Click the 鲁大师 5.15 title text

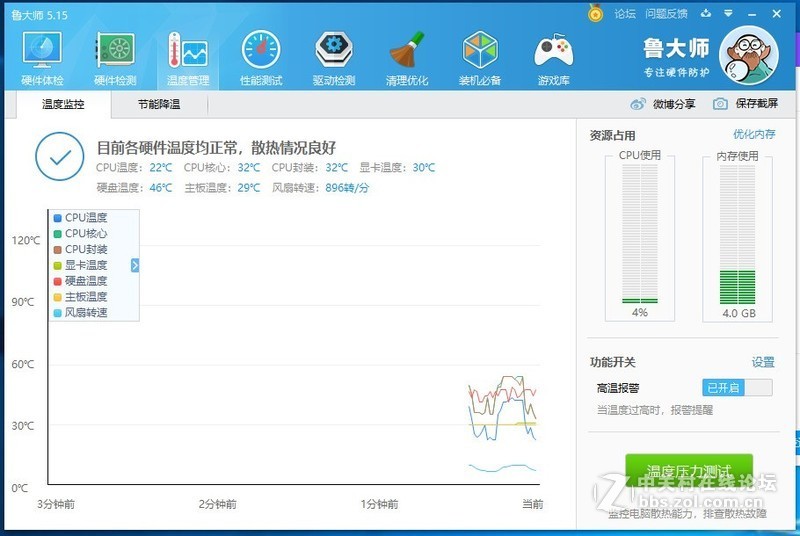coord(39,15)
